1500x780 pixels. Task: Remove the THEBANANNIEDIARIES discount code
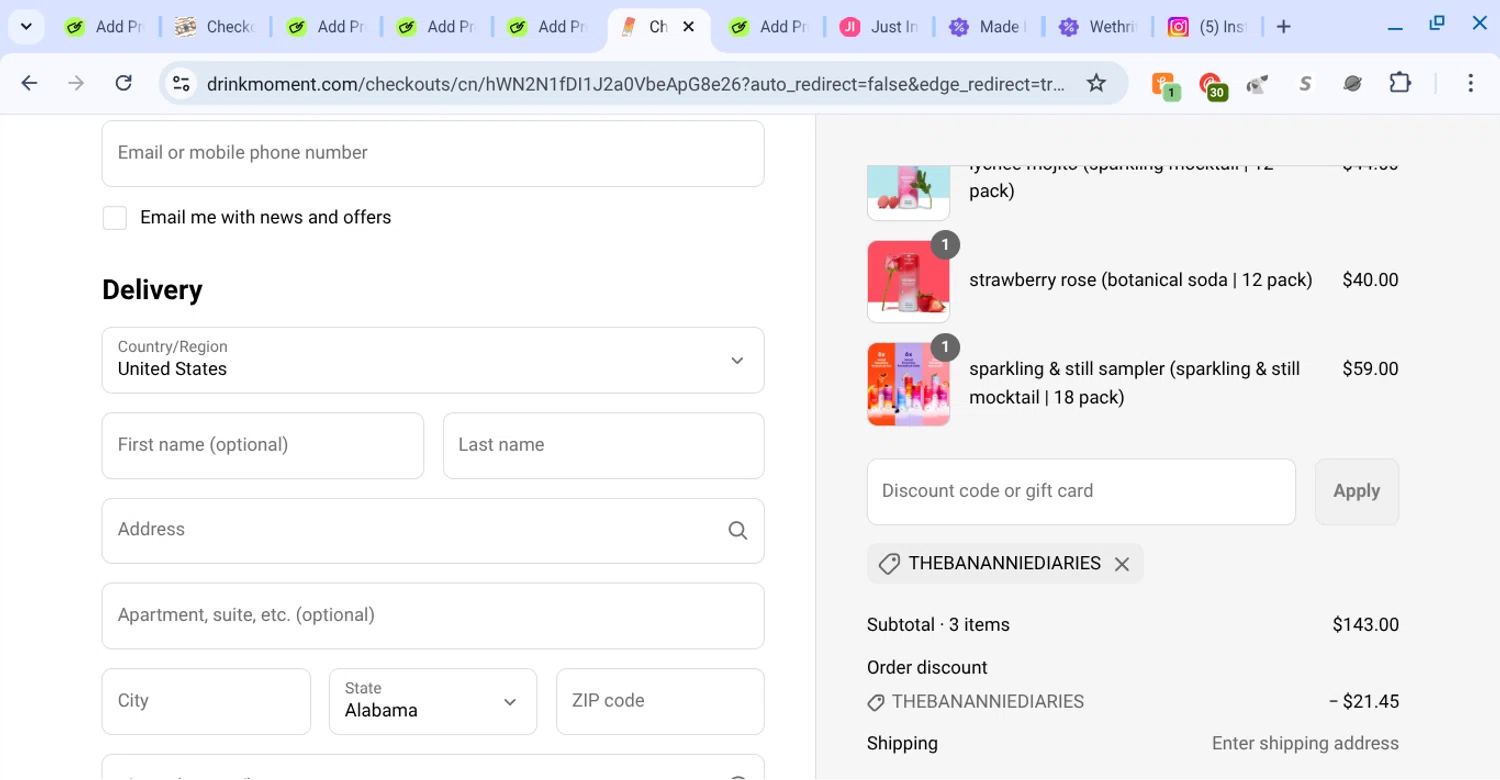1122,564
